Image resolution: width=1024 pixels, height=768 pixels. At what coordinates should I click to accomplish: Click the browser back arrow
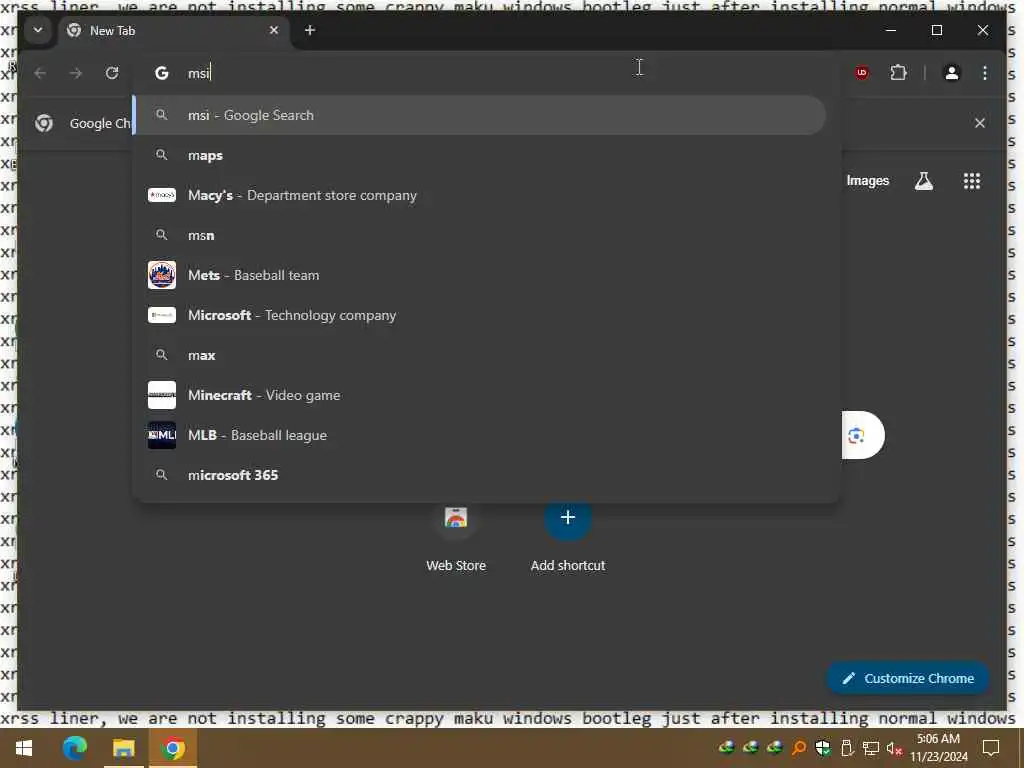tap(40, 73)
